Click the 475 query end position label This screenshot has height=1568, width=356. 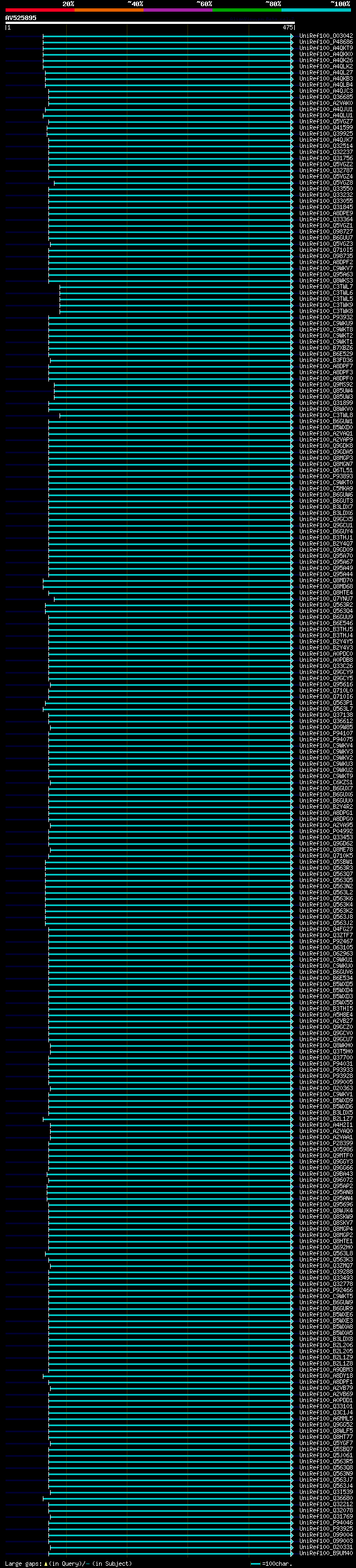pyautogui.click(x=287, y=27)
